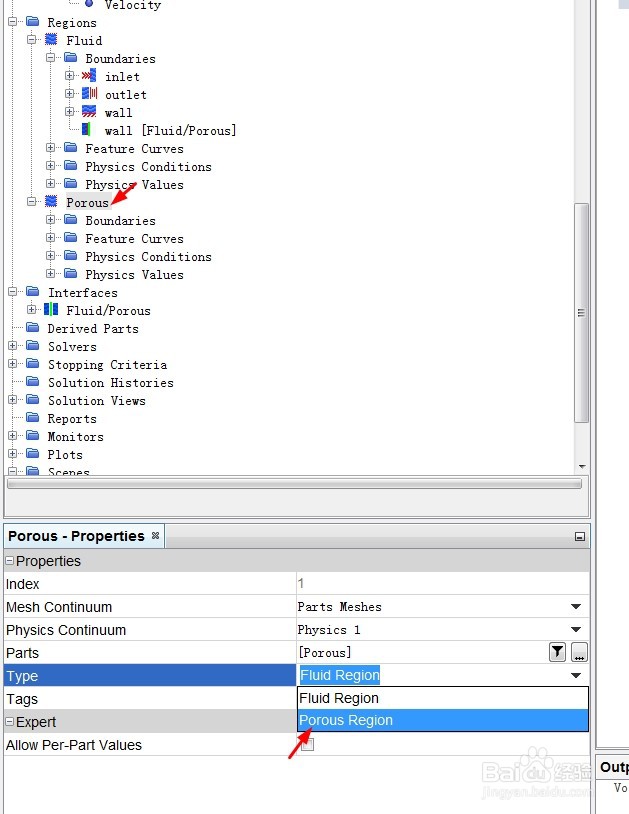Select the inlet boundary icon
The width and height of the screenshot is (629, 814).
pos(89,76)
